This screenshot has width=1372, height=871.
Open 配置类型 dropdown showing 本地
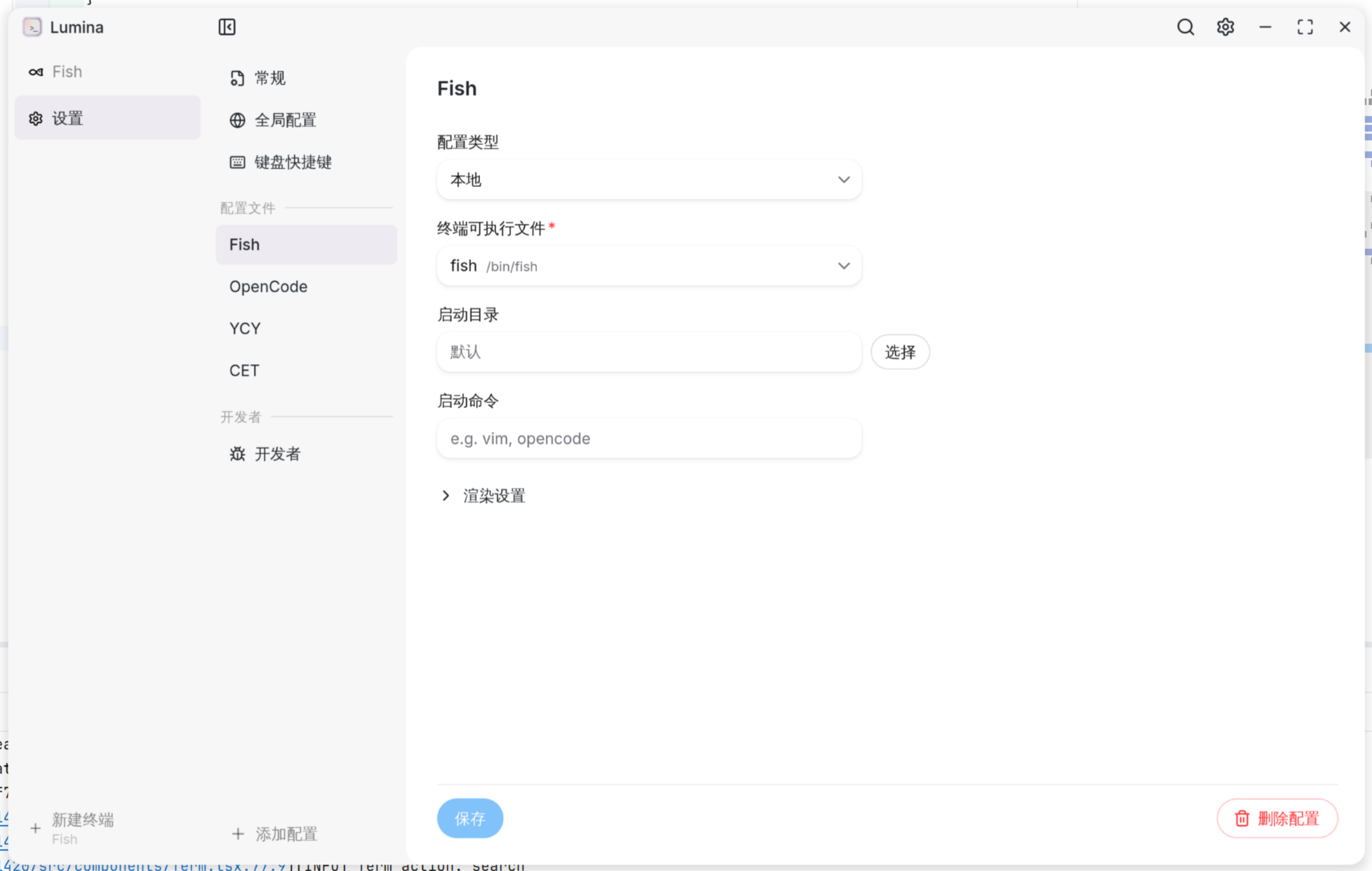point(649,180)
